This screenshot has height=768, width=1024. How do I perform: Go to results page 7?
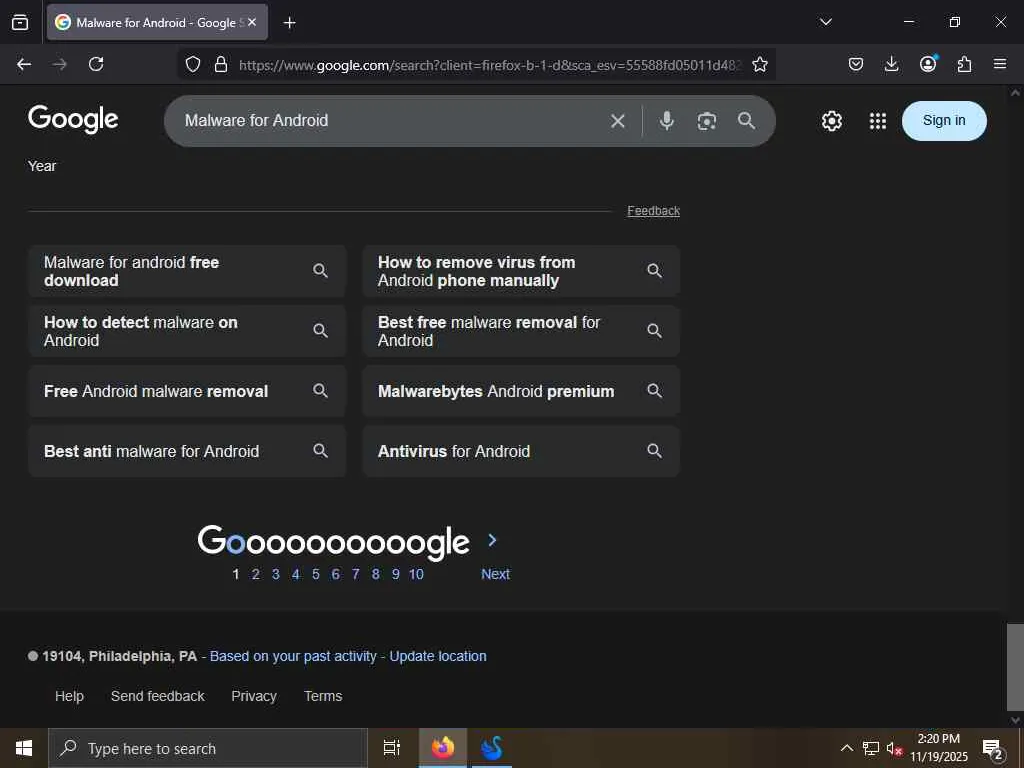(x=355, y=574)
